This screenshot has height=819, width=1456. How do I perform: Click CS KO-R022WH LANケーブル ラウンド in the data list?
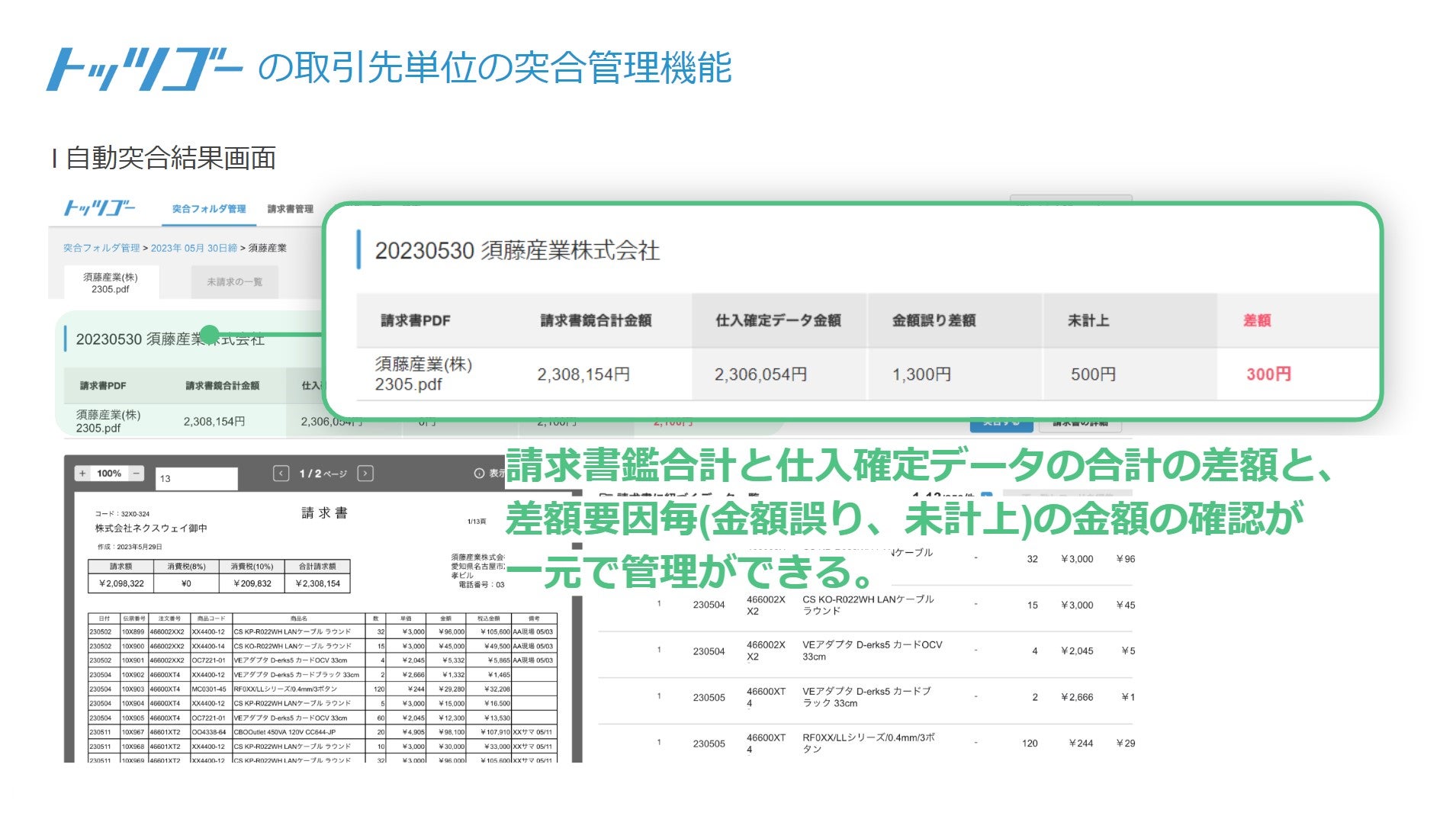868,605
